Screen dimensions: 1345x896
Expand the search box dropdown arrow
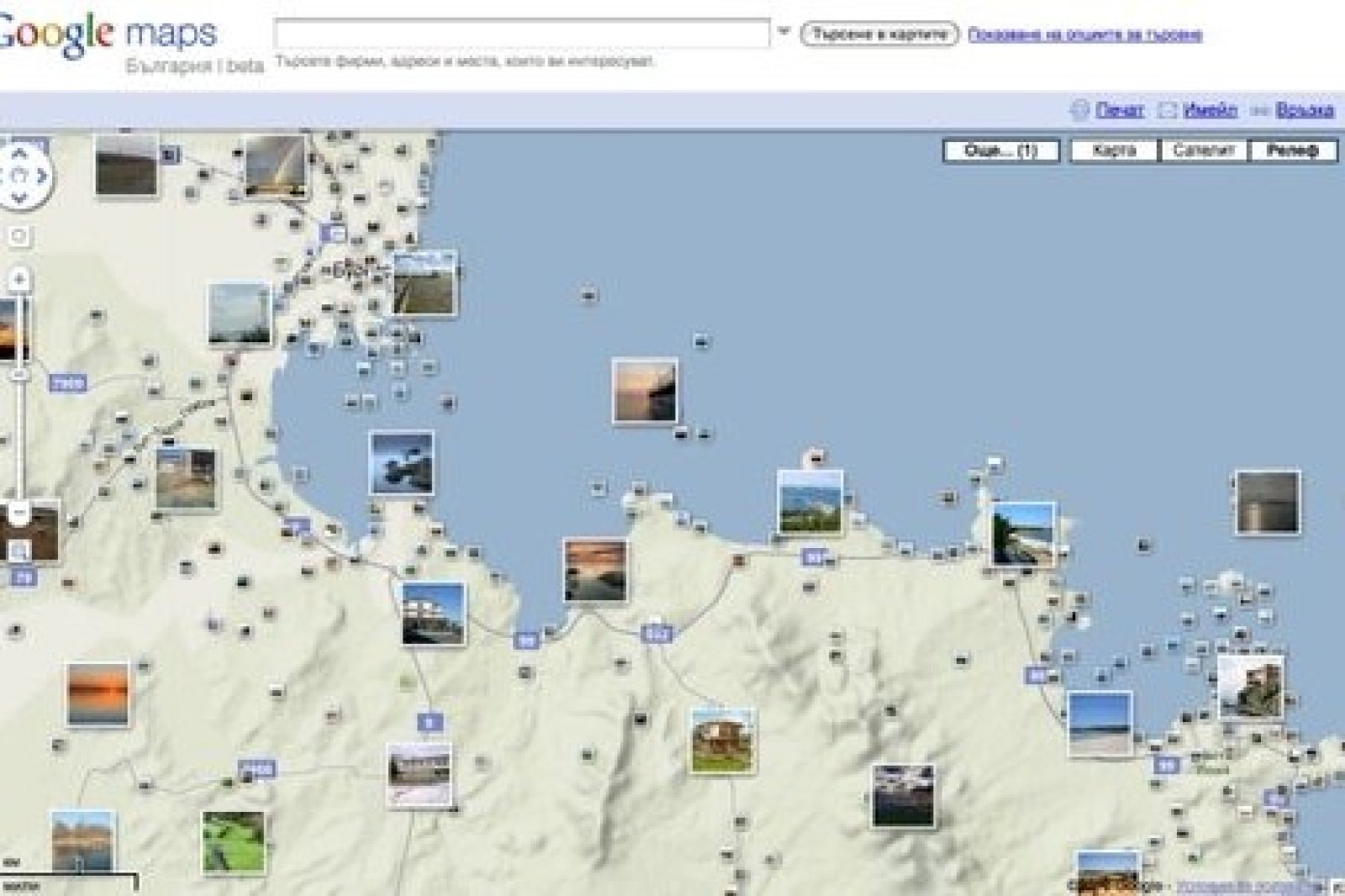783,33
